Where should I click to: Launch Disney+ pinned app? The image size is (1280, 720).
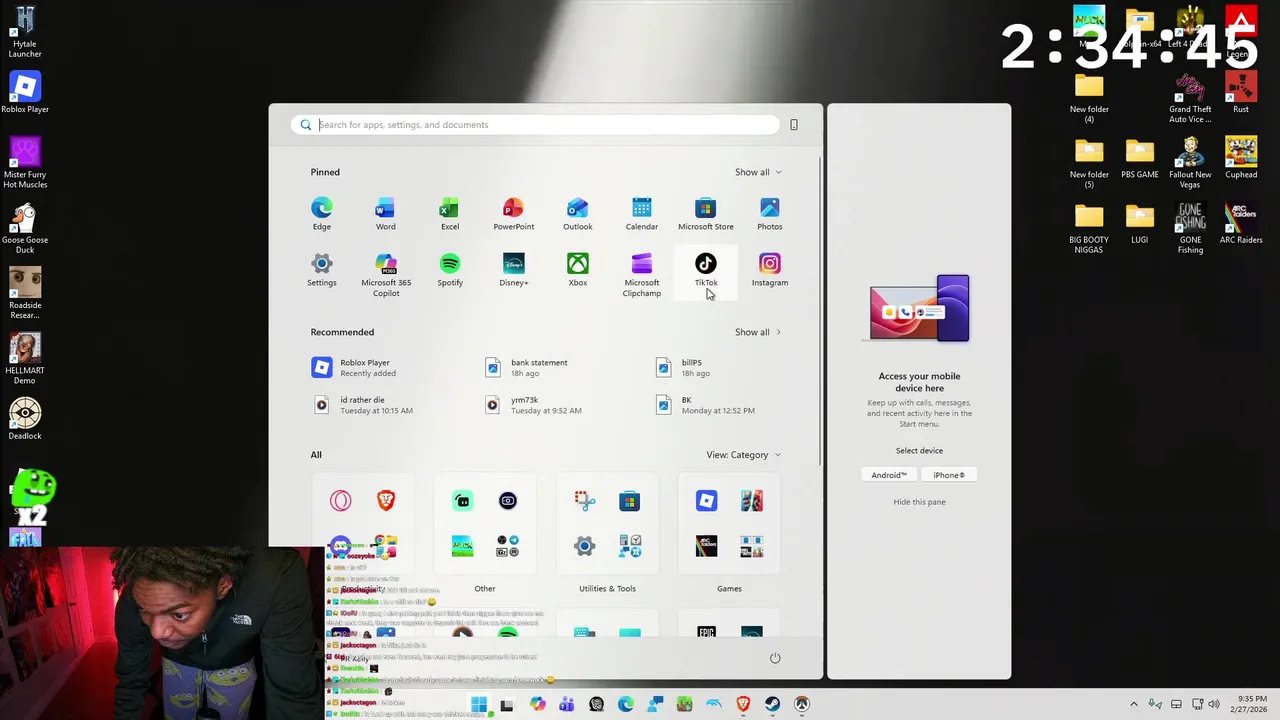[x=513, y=270]
